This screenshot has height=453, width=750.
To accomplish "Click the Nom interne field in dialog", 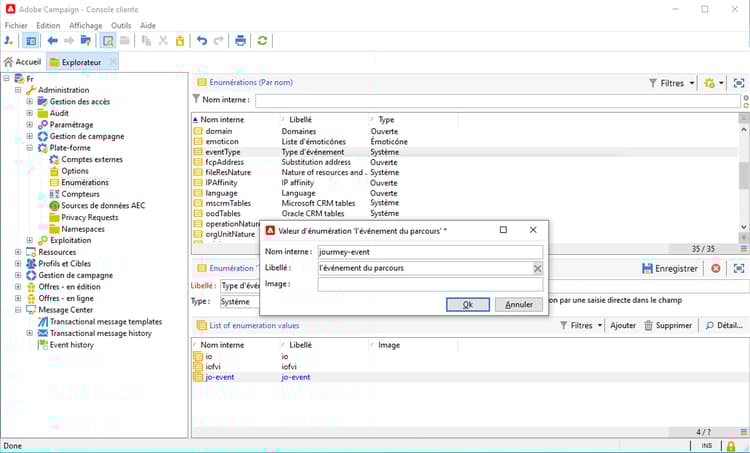I will (430, 252).
